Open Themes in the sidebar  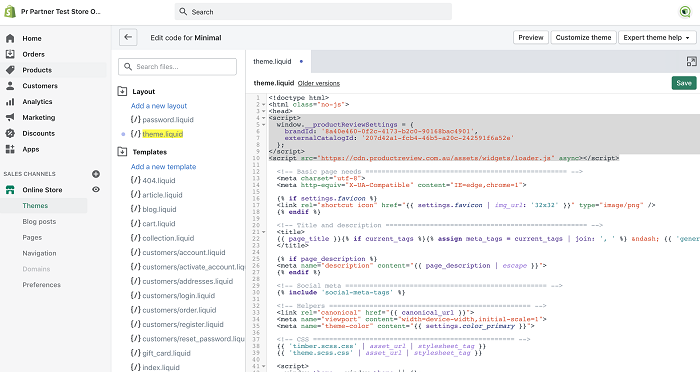tap(35, 206)
